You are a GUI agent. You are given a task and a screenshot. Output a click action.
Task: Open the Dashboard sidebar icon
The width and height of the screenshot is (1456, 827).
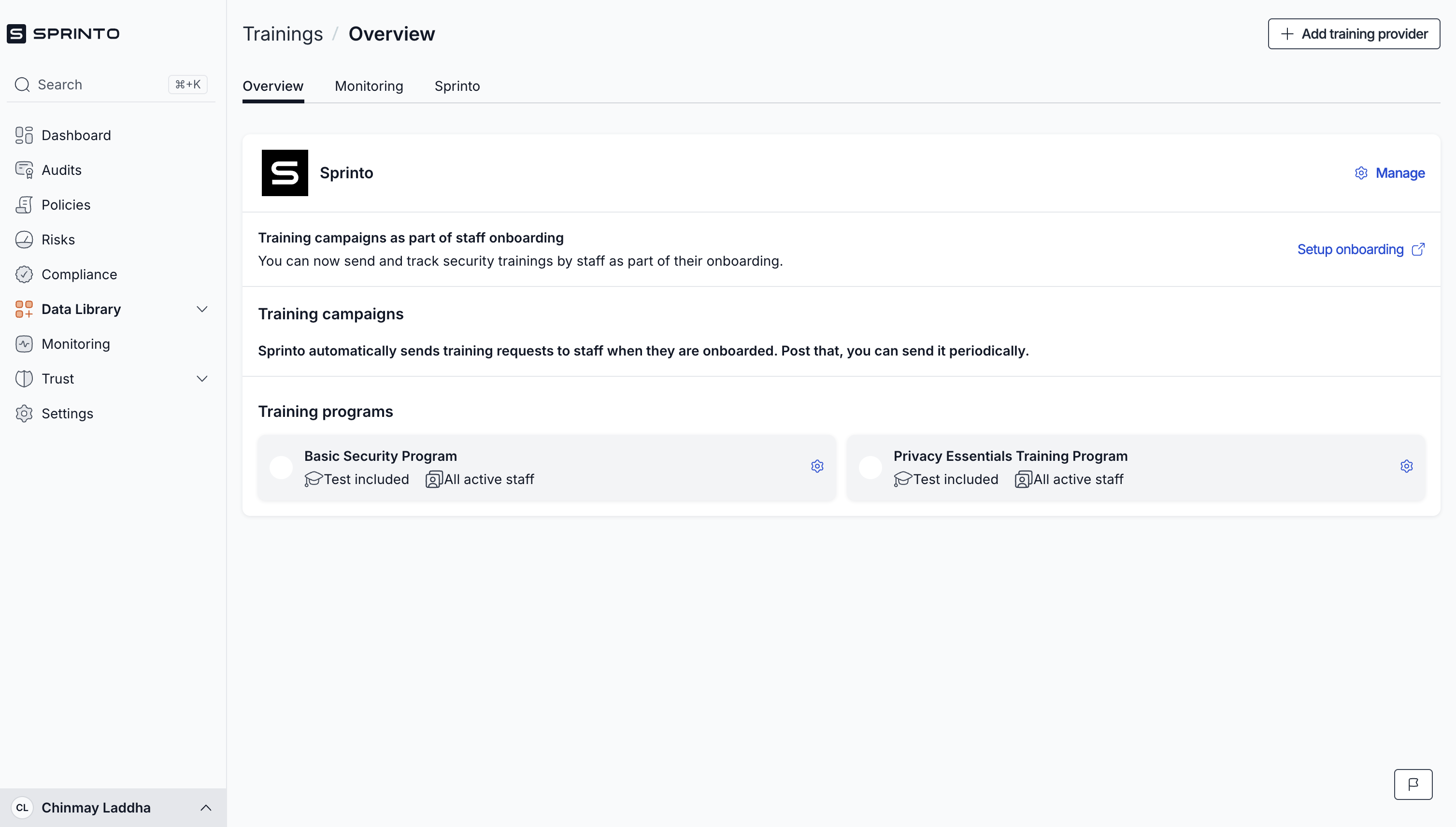(x=24, y=135)
